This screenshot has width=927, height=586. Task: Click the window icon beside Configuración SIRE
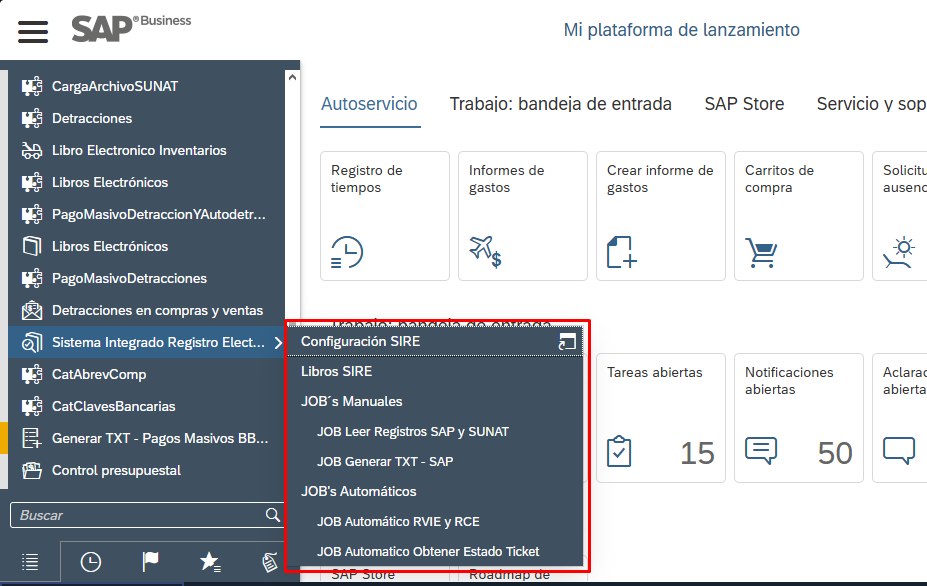[567, 342]
